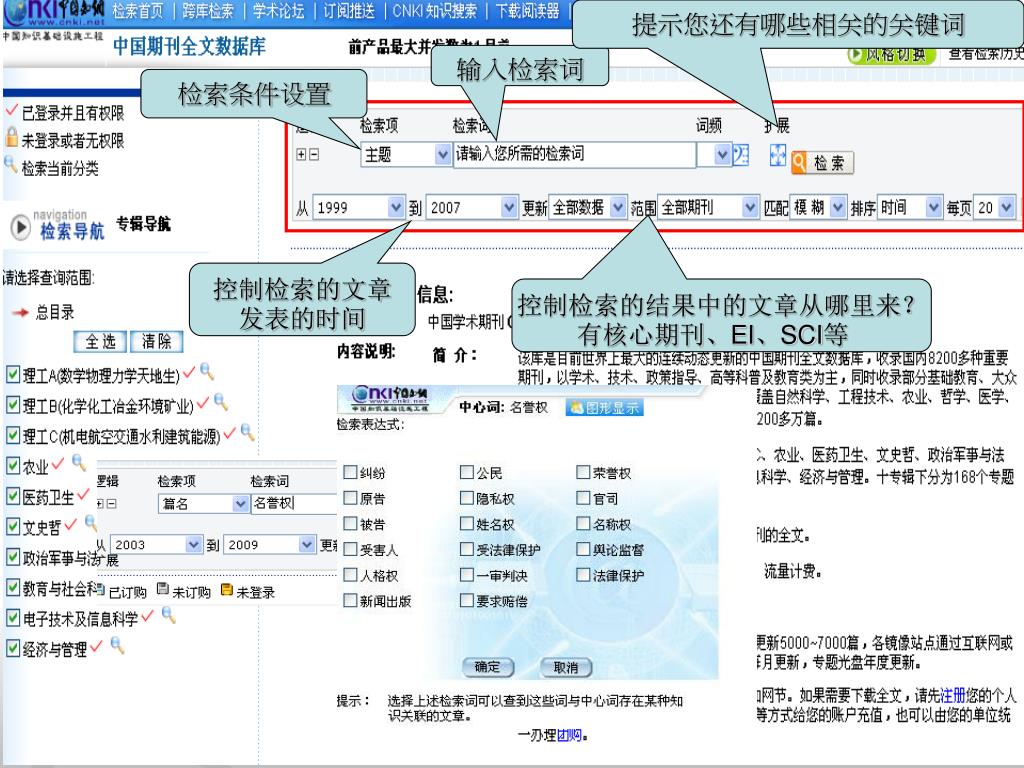
Task: Check the 隐私权 keyword checkbox
Action: tap(467, 498)
